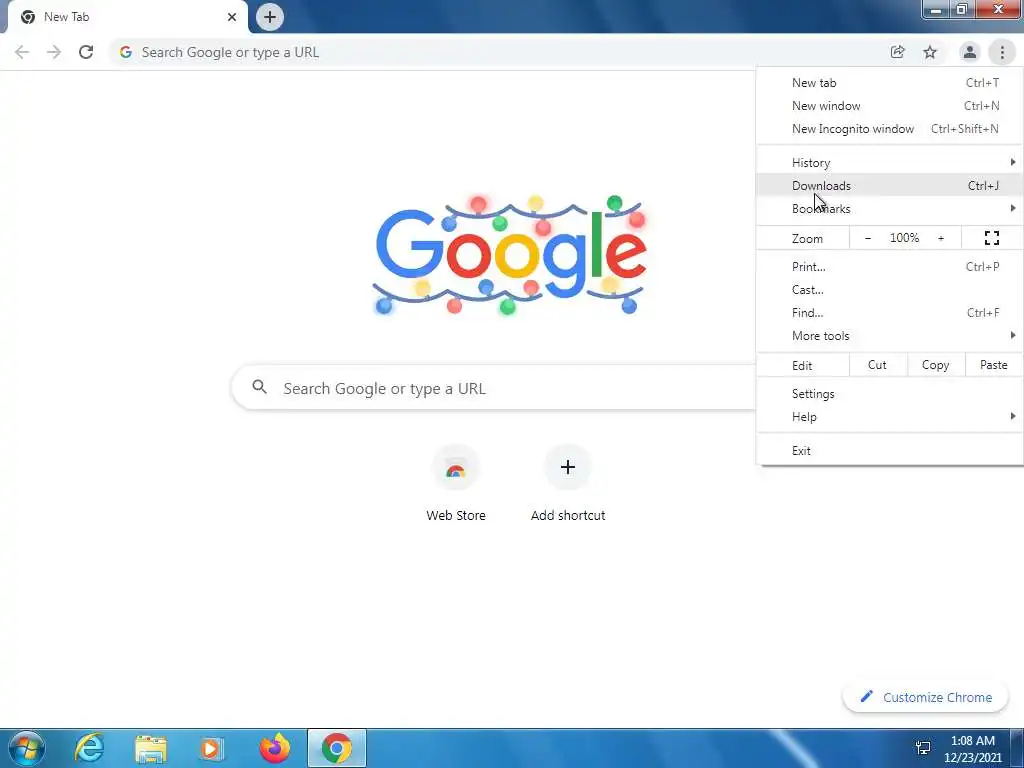Image resolution: width=1024 pixels, height=768 pixels.
Task: Click the network tray icon
Action: [923, 748]
